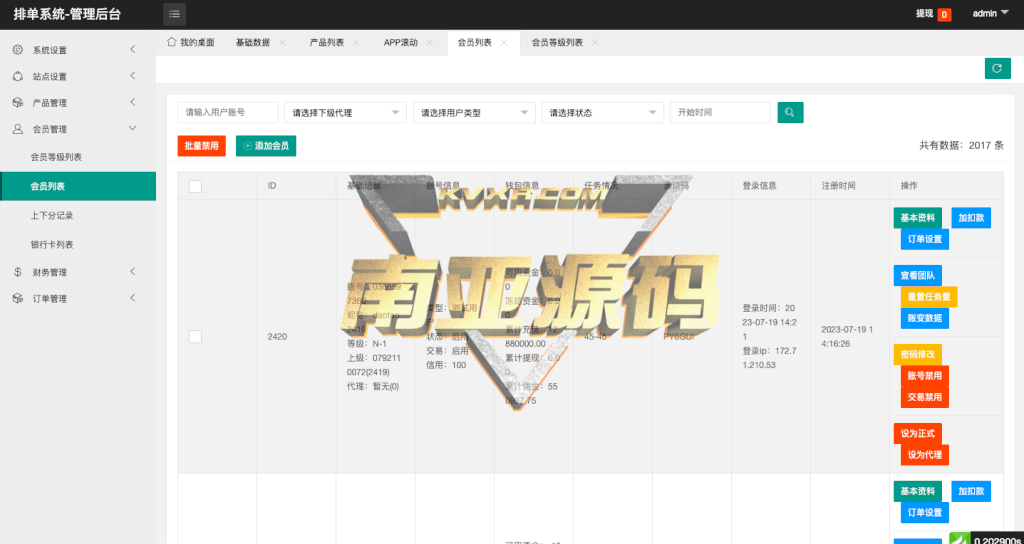Click the 订单管理 cube icon
This screenshot has width=1024, height=544.
pos(18,298)
